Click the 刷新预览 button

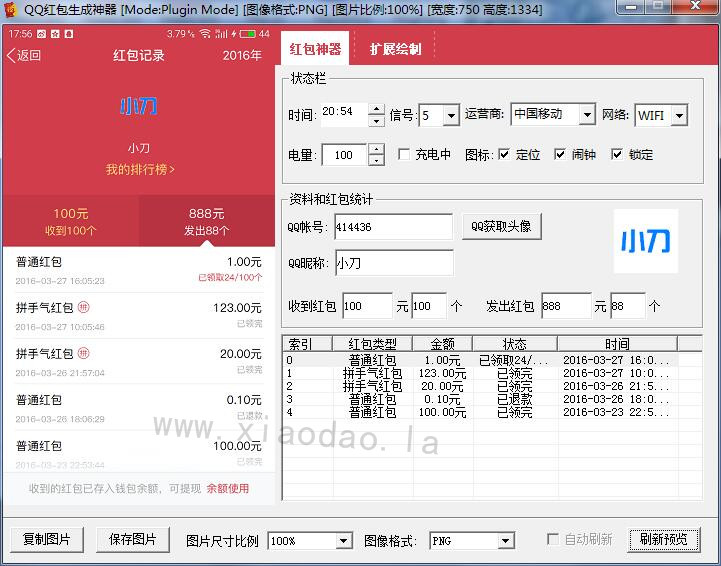coord(664,539)
